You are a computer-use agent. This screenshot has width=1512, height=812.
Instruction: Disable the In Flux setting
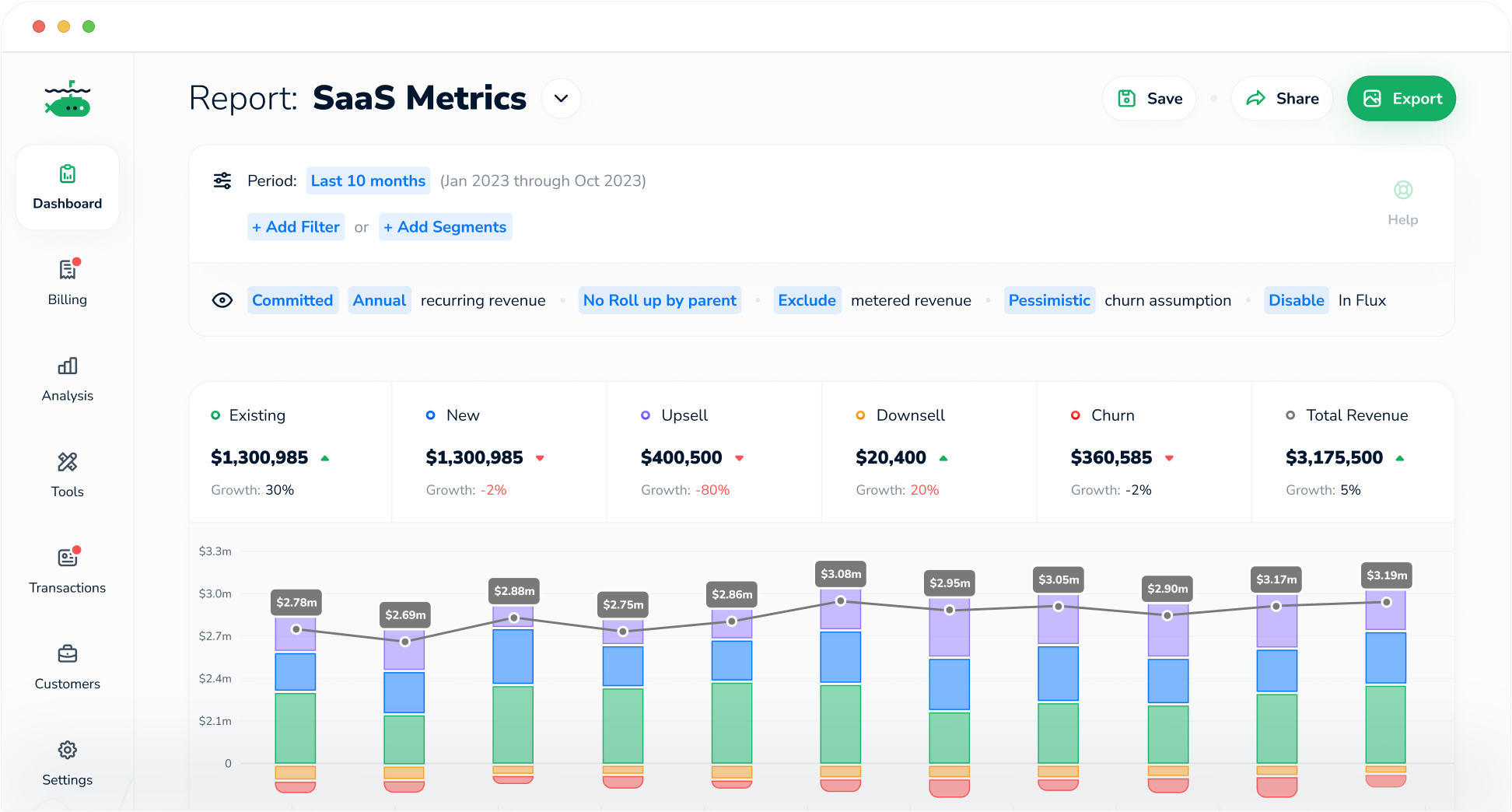coord(1296,300)
